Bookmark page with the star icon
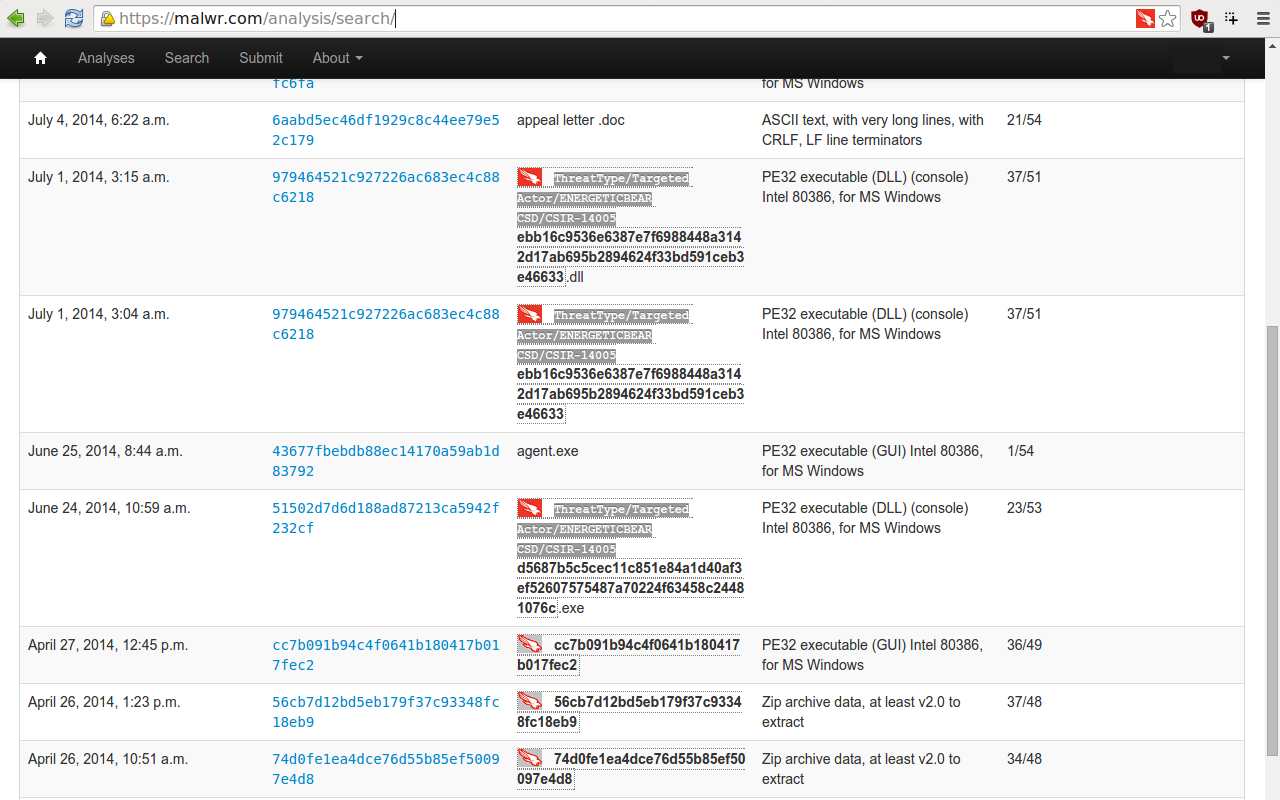 click(x=1167, y=18)
